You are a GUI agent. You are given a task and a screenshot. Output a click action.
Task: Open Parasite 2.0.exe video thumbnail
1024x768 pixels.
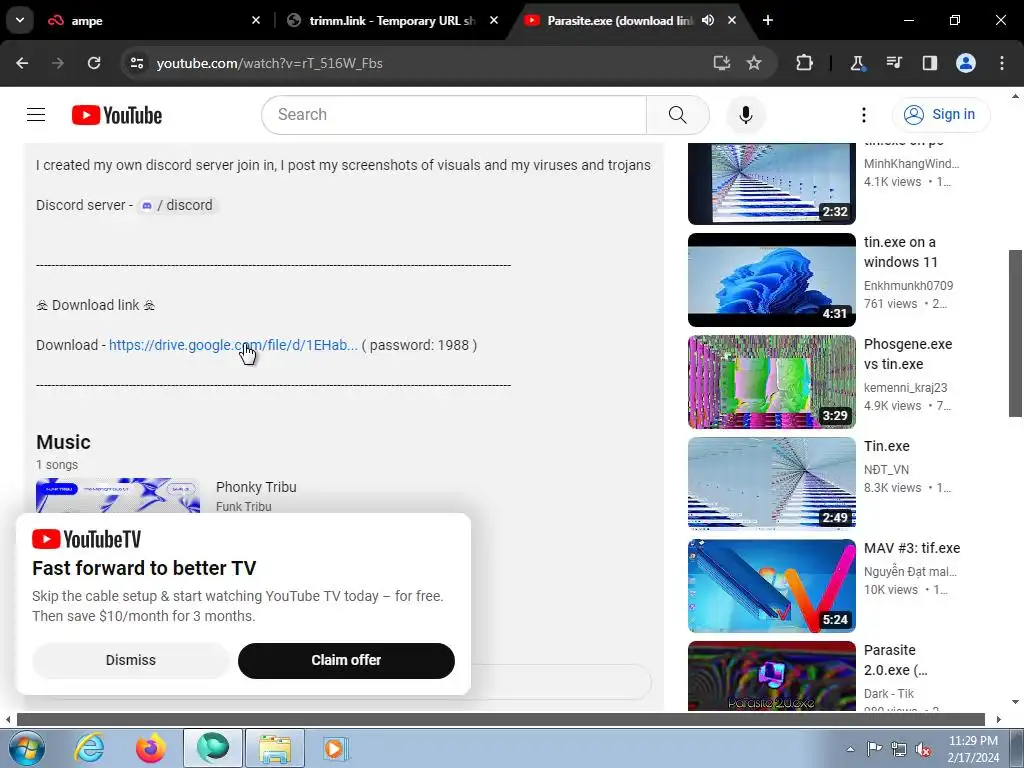click(772, 676)
